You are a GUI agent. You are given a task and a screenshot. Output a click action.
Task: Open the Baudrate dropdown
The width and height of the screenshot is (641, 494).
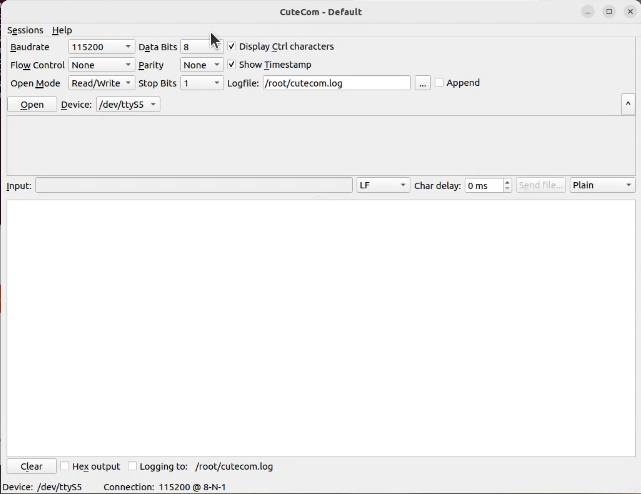(x=101, y=47)
